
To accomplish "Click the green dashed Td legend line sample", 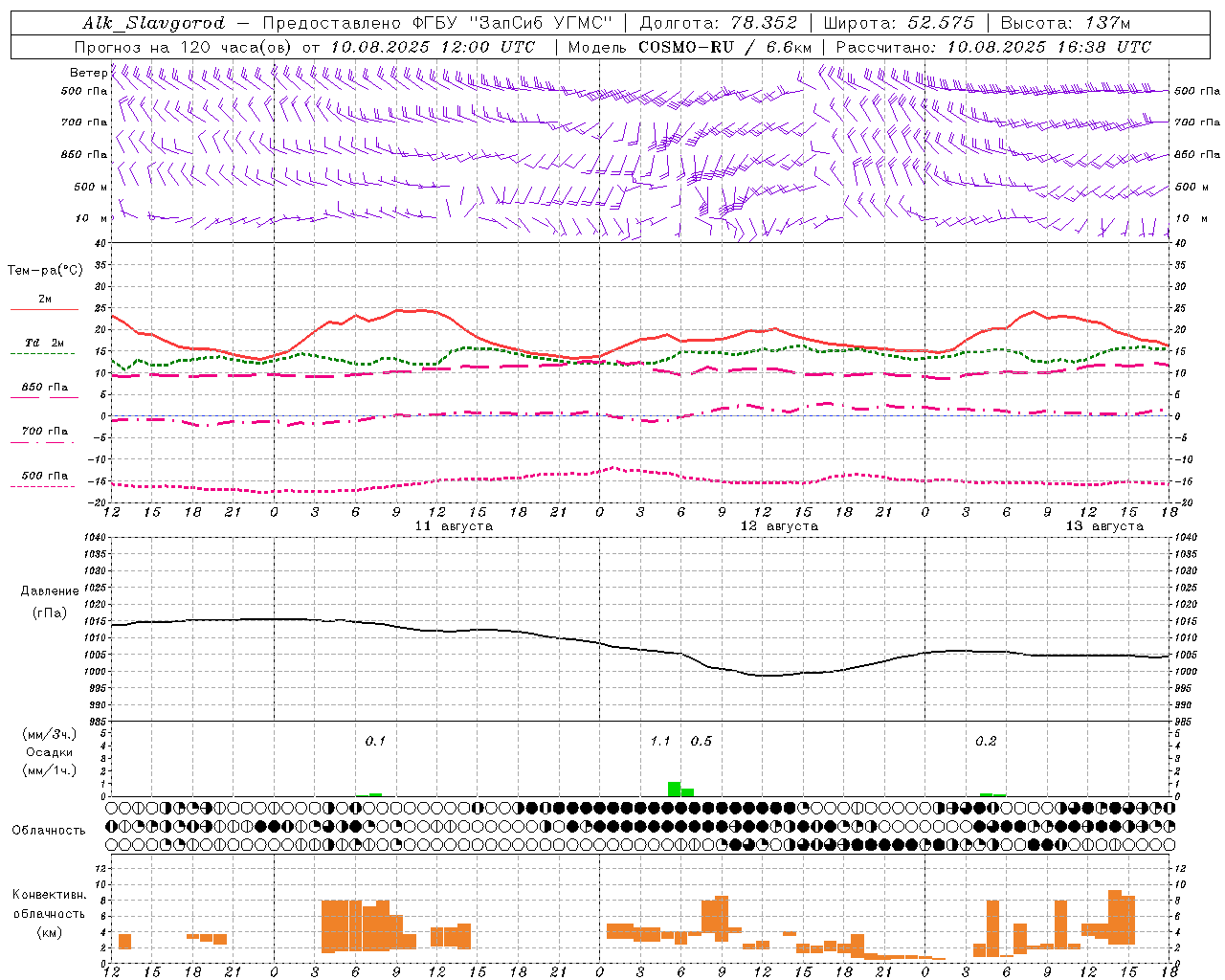I will (43, 354).
